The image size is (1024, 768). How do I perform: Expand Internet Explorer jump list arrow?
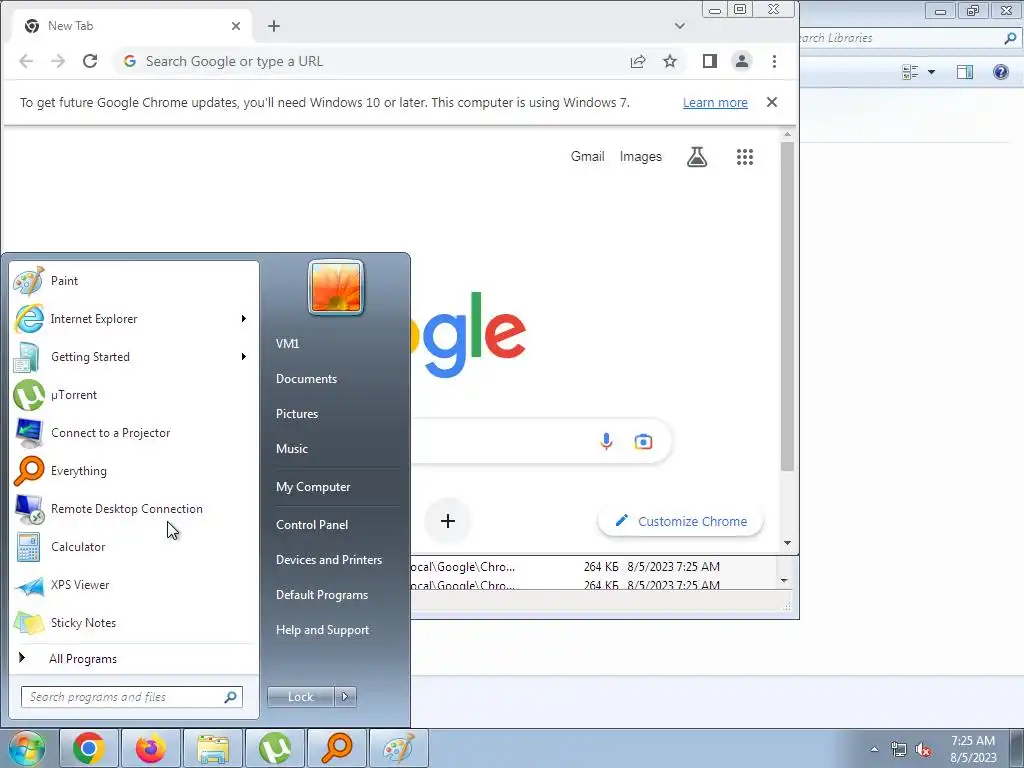(x=244, y=319)
